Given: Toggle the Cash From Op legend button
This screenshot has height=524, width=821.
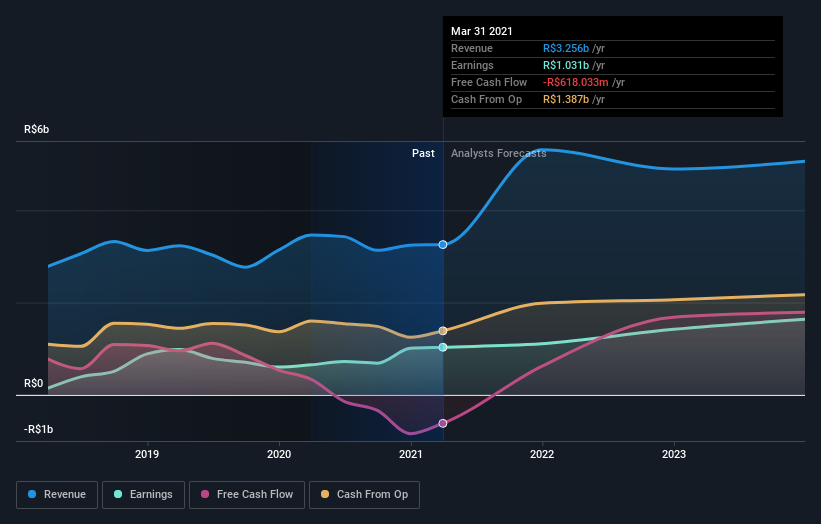Looking at the screenshot, I should [x=364, y=495].
